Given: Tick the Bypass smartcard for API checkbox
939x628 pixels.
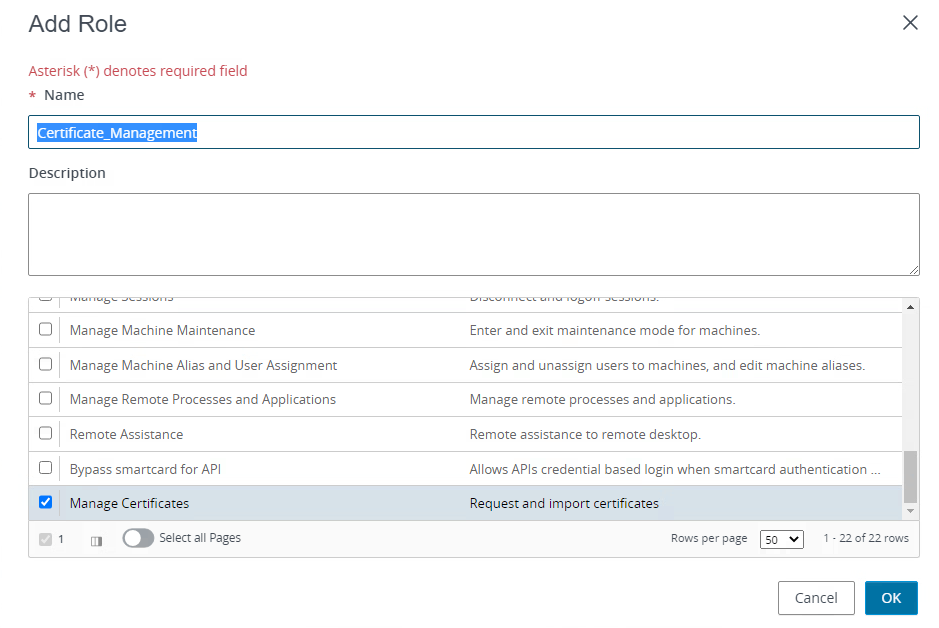Looking at the screenshot, I should click(46, 468).
